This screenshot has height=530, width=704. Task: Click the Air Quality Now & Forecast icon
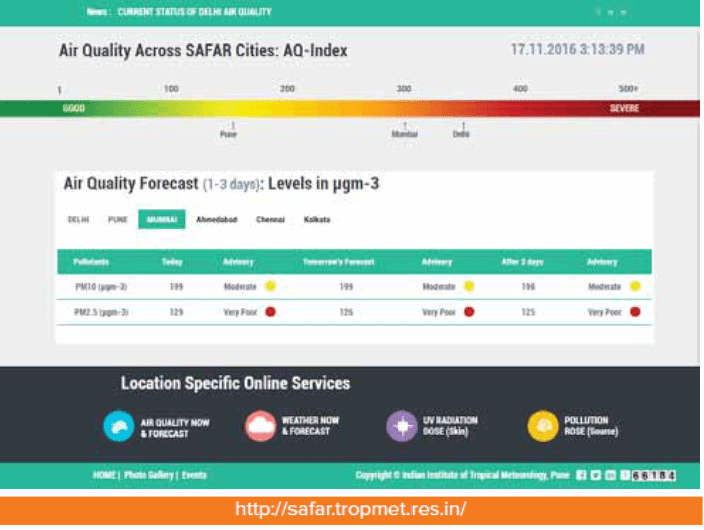118,427
